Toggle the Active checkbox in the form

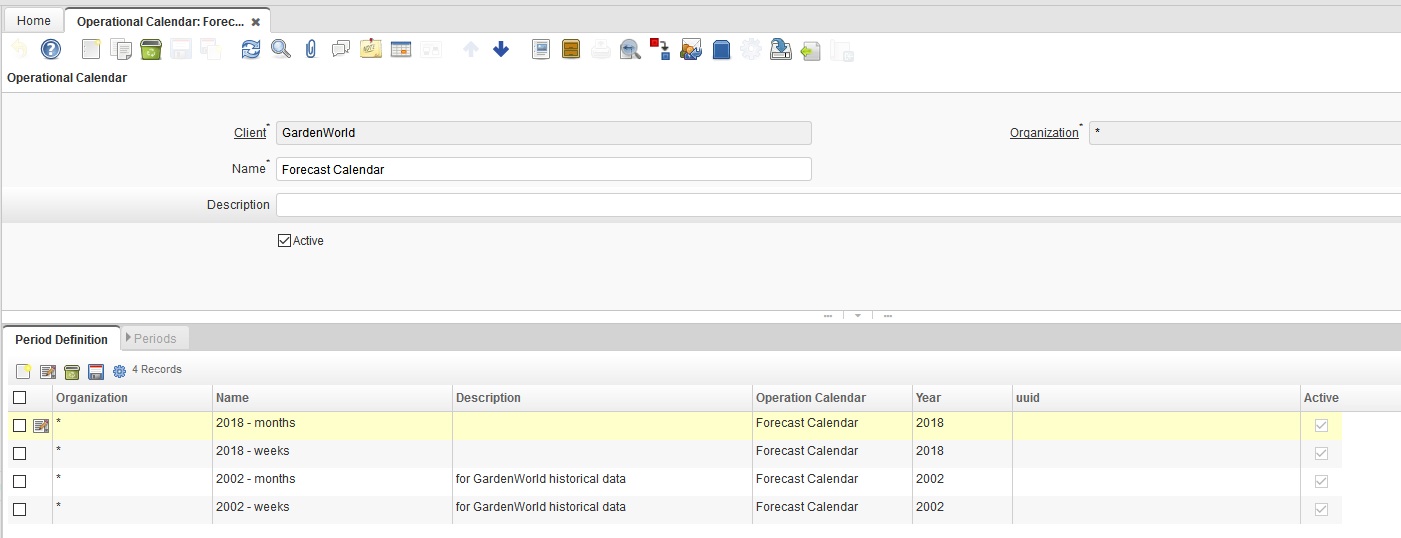(284, 241)
